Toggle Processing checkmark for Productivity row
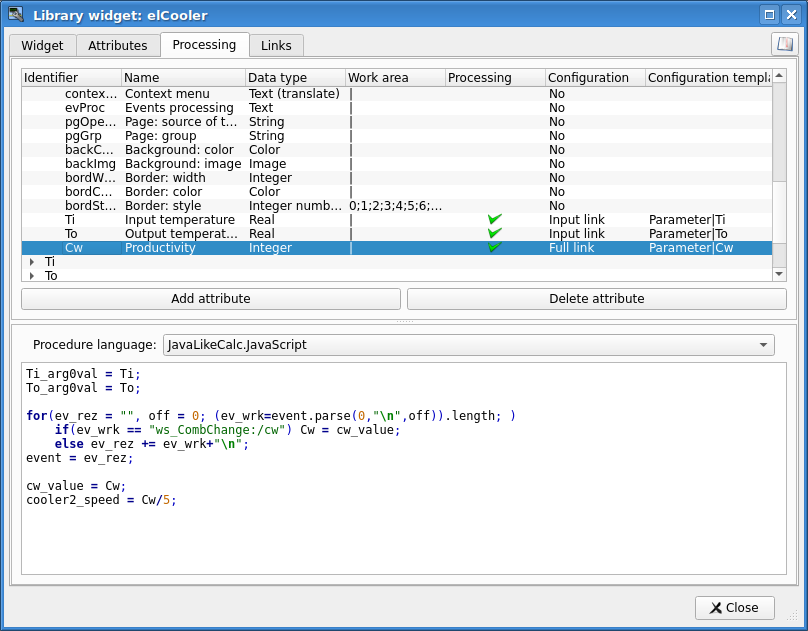808x631 pixels. [x=494, y=247]
